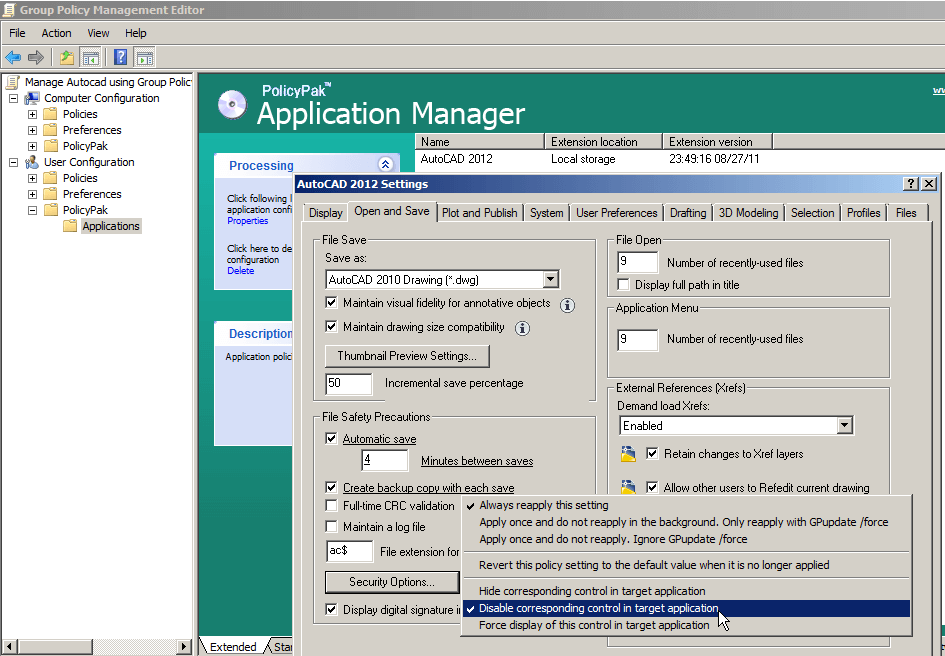Image resolution: width=945 pixels, height=656 pixels.
Task: Expand Preferences under Computer Configuration
Action: click(33, 130)
